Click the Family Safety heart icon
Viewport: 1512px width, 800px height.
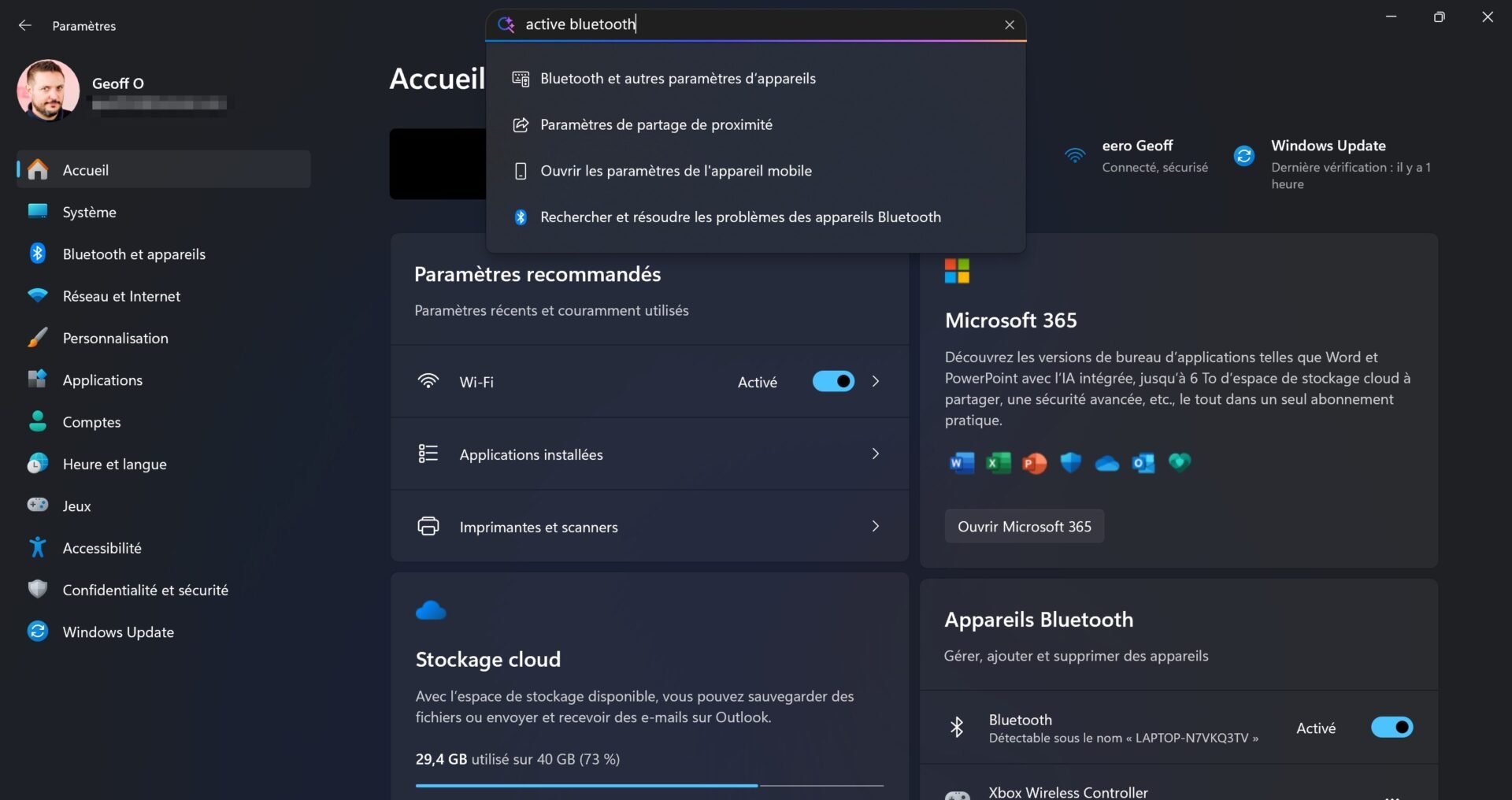click(1179, 461)
